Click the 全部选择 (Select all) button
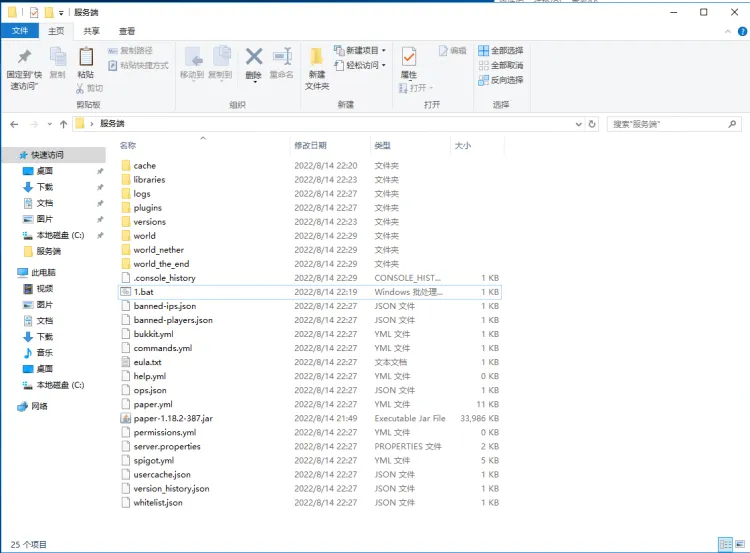The image size is (750, 553). 500,50
